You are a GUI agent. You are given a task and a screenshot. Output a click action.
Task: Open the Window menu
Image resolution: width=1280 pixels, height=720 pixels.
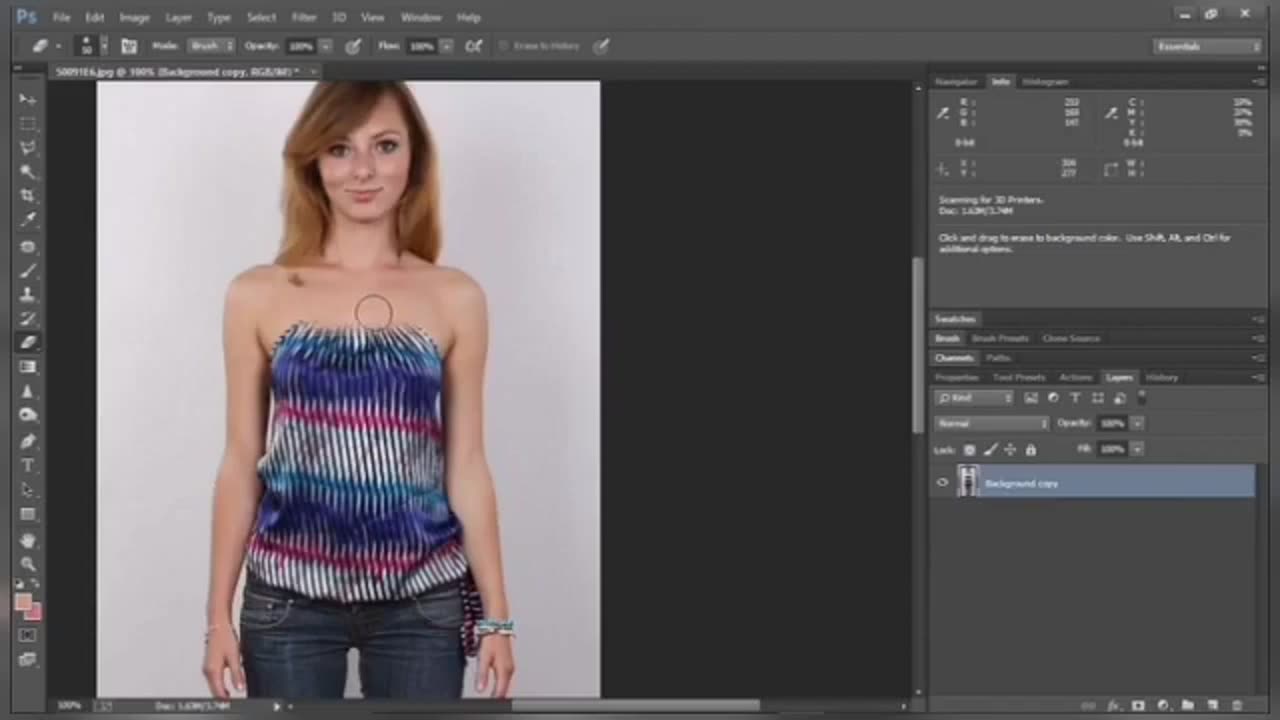point(421,17)
